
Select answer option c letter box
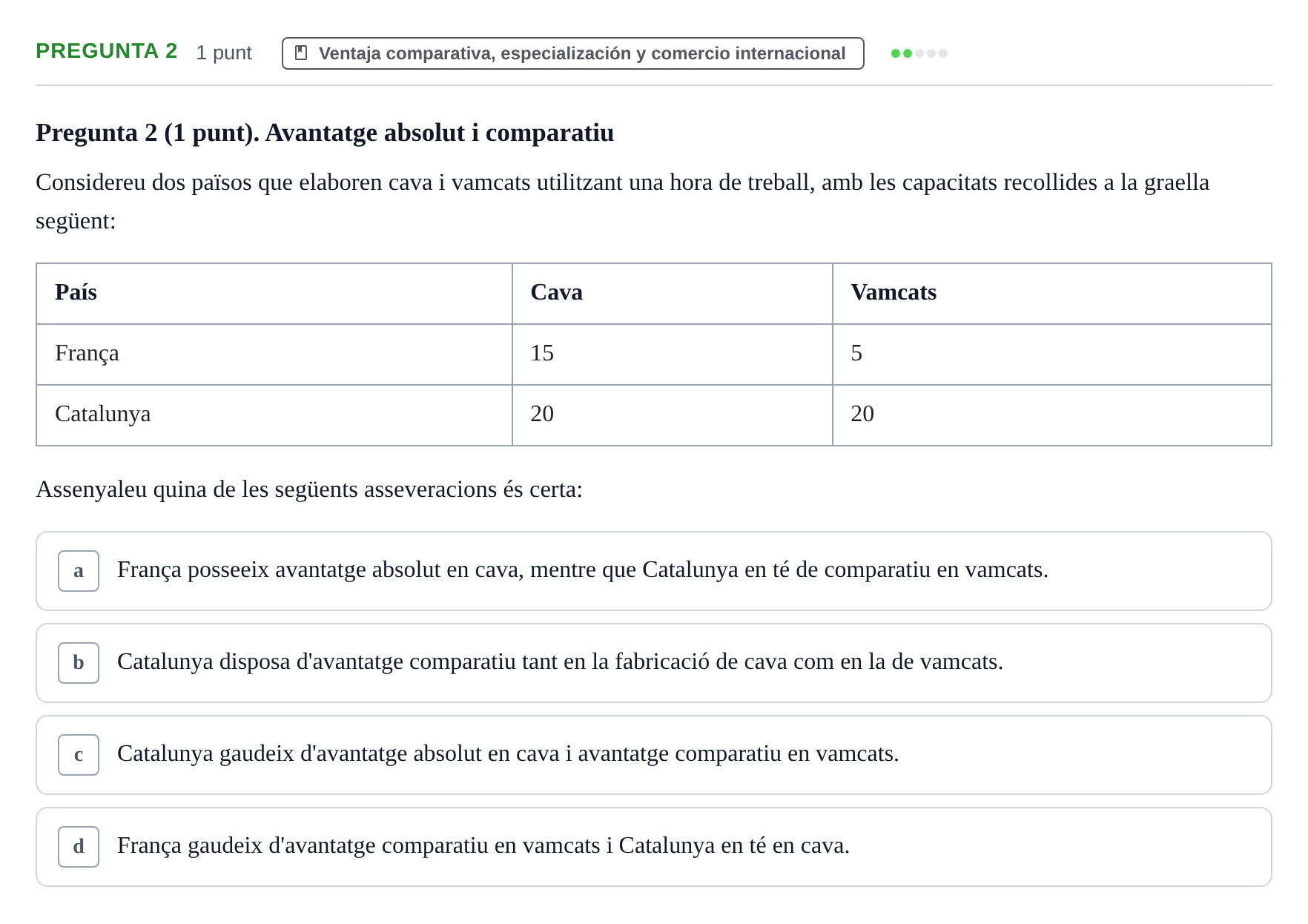click(x=79, y=755)
